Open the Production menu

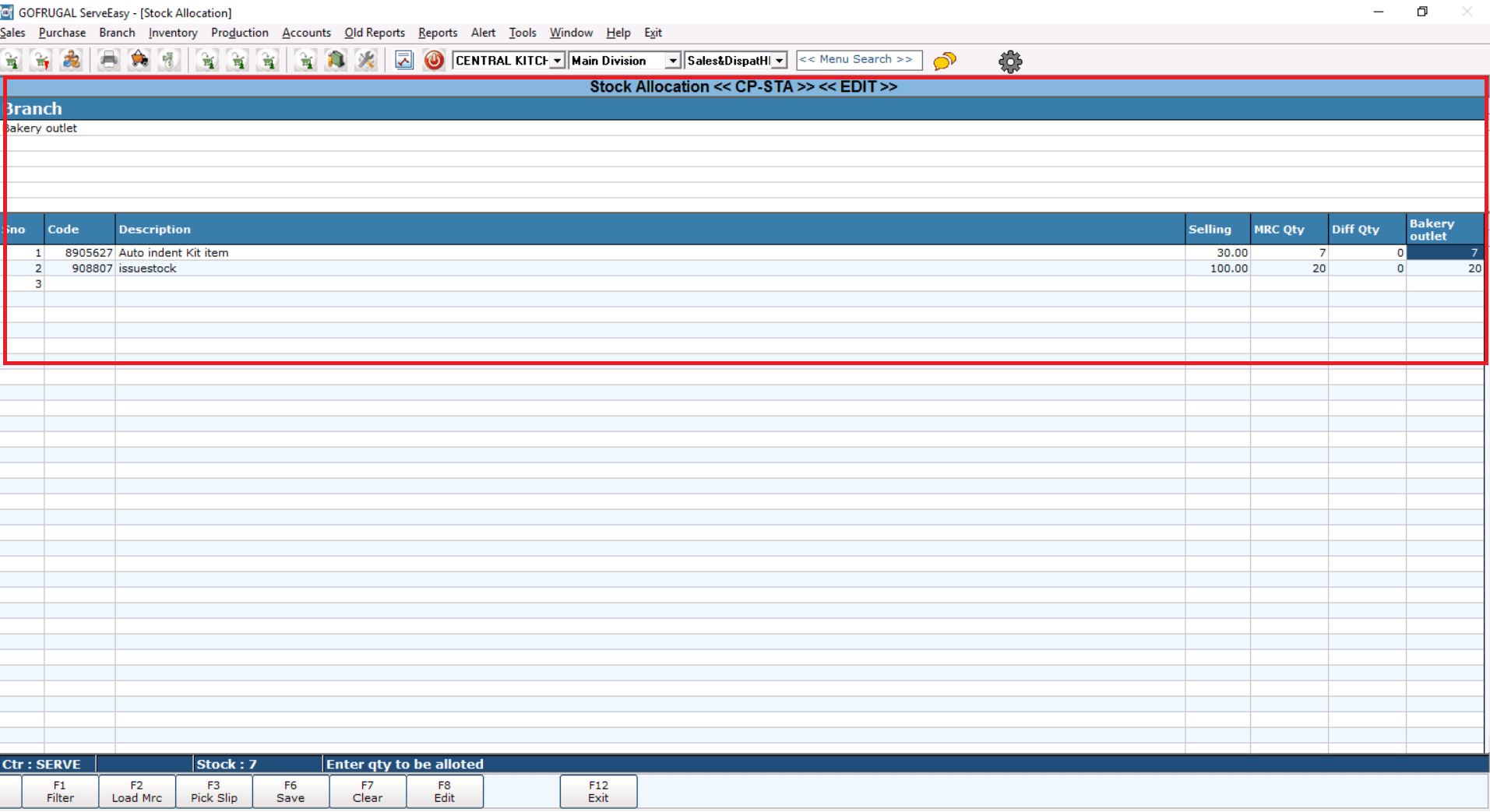pos(239,33)
